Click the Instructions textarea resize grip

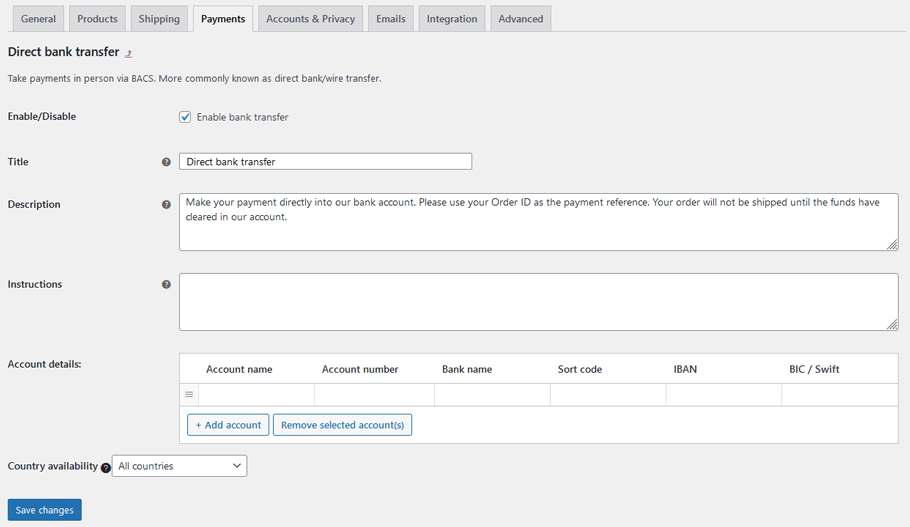click(x=892, y=324)
